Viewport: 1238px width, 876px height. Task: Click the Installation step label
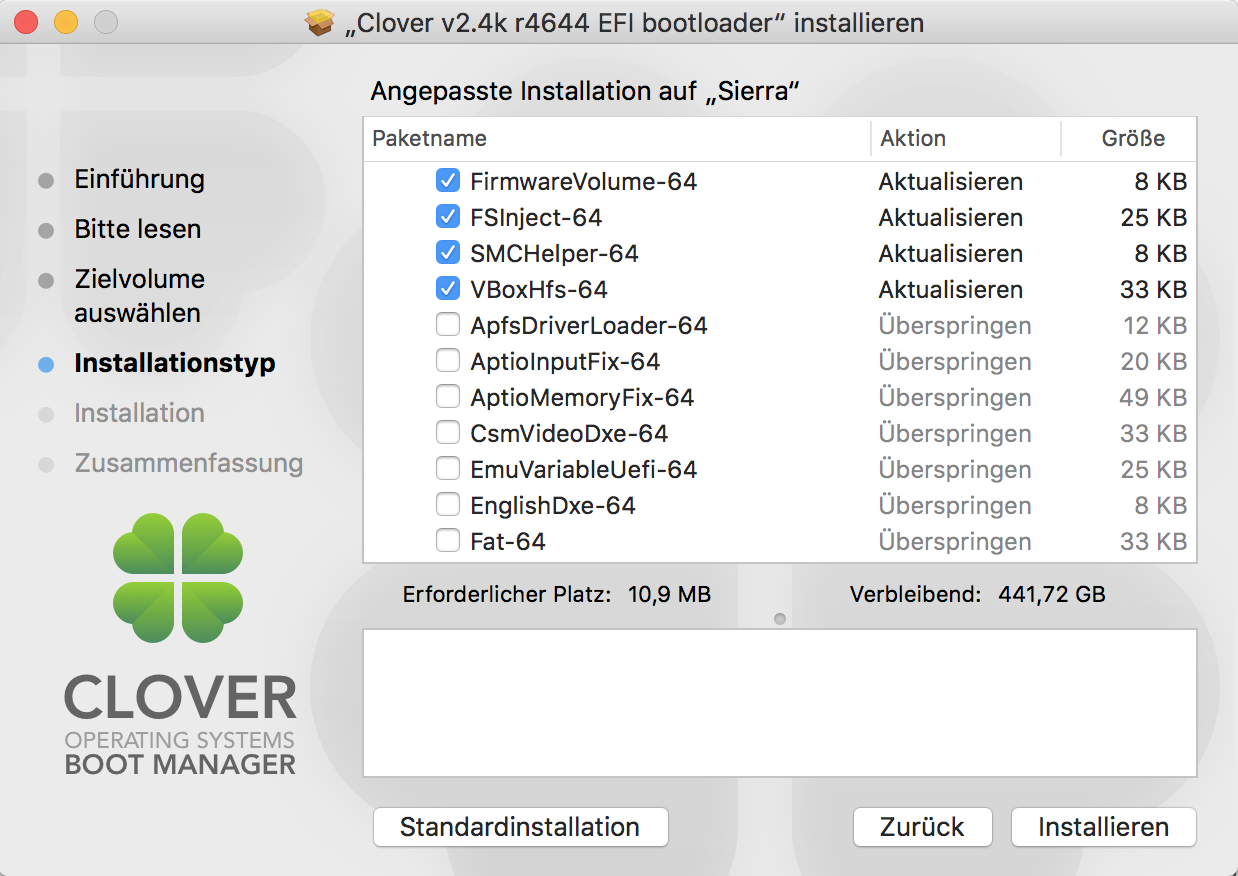point(139,413)
